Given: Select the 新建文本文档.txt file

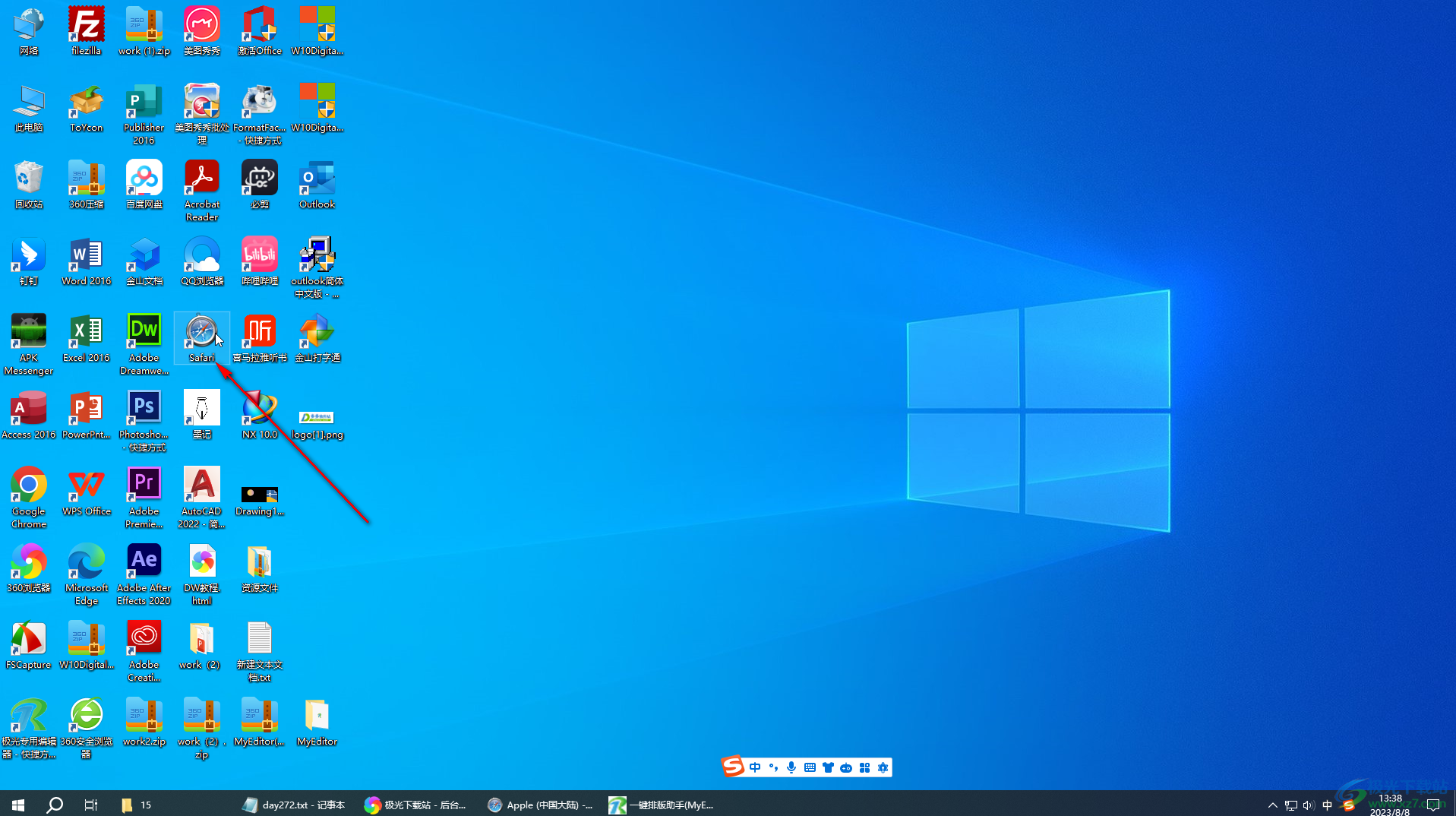Looking at the screenshot, I should (x=260, y=651).
